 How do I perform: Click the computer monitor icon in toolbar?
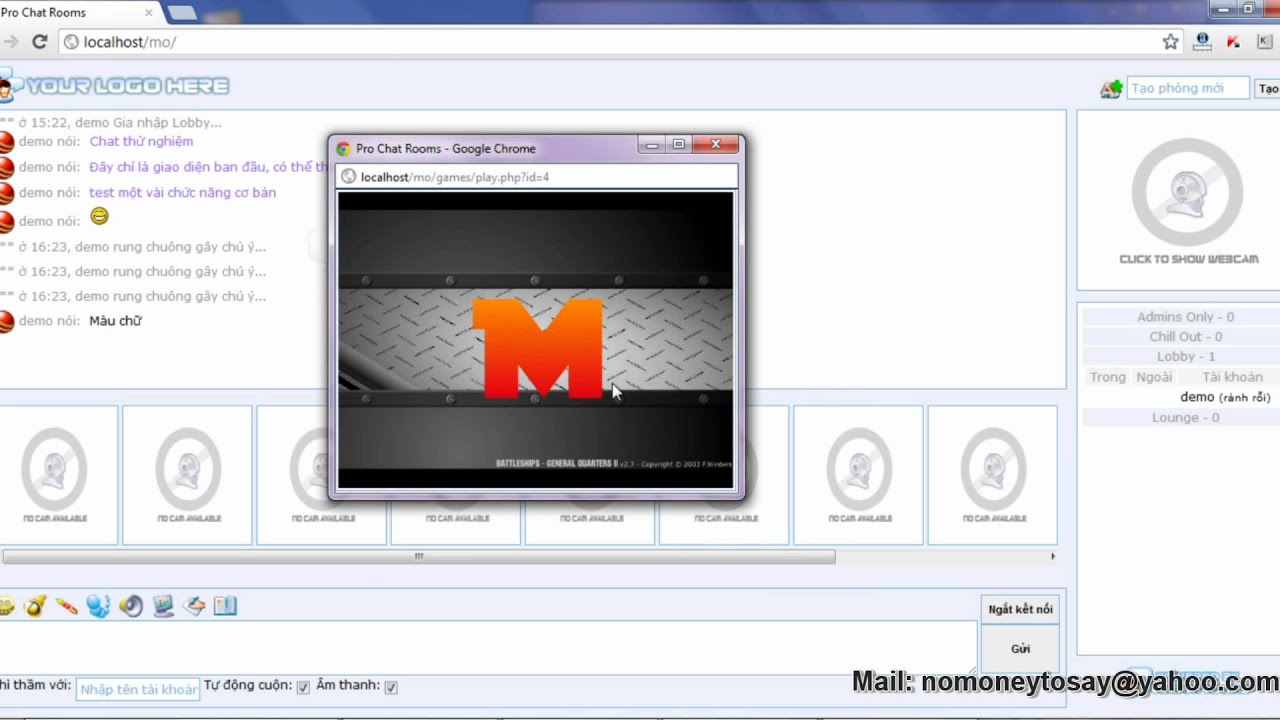[x=163, y=606]
